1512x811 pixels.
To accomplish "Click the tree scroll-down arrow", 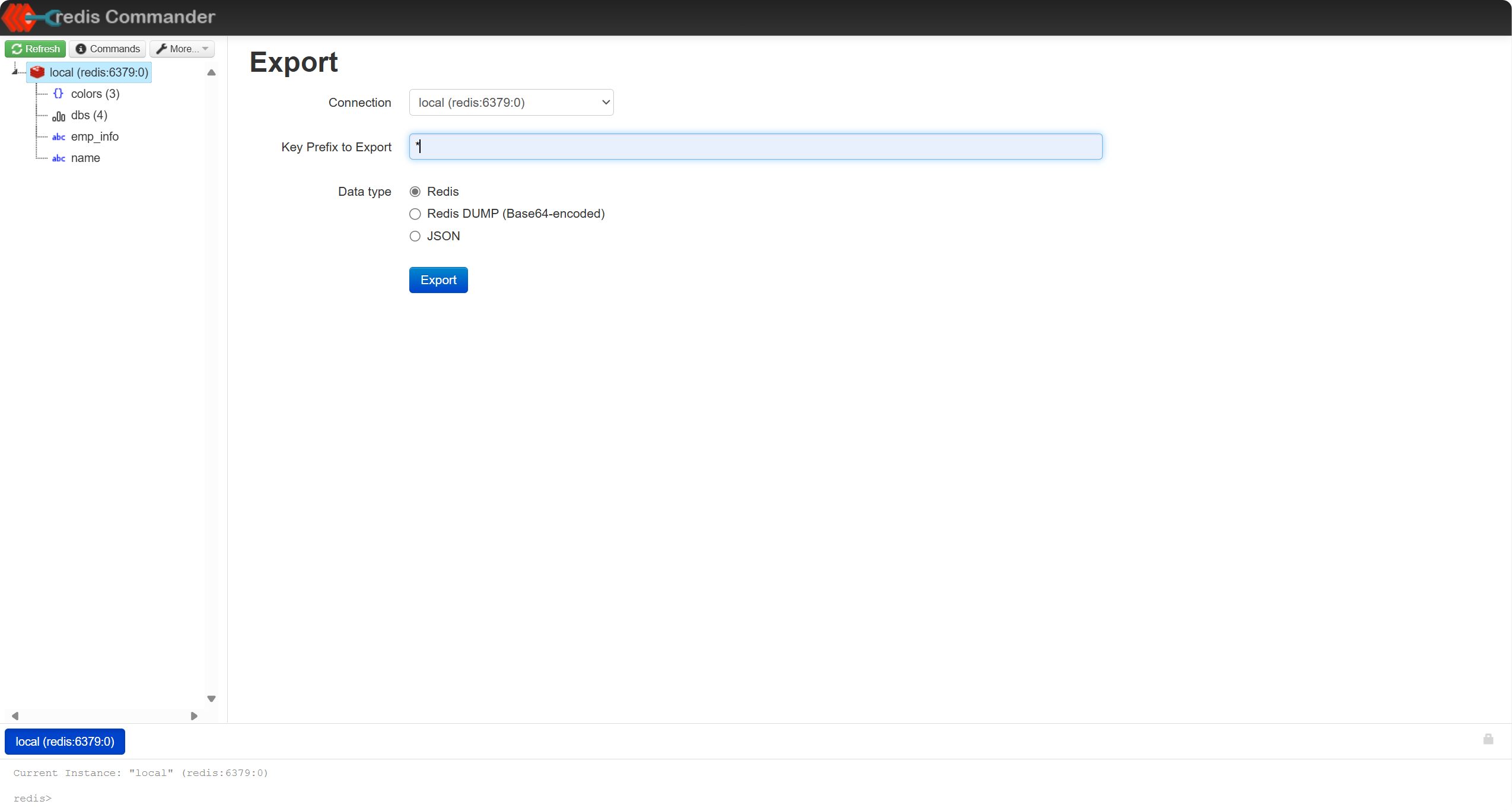I will coord(211,699).
